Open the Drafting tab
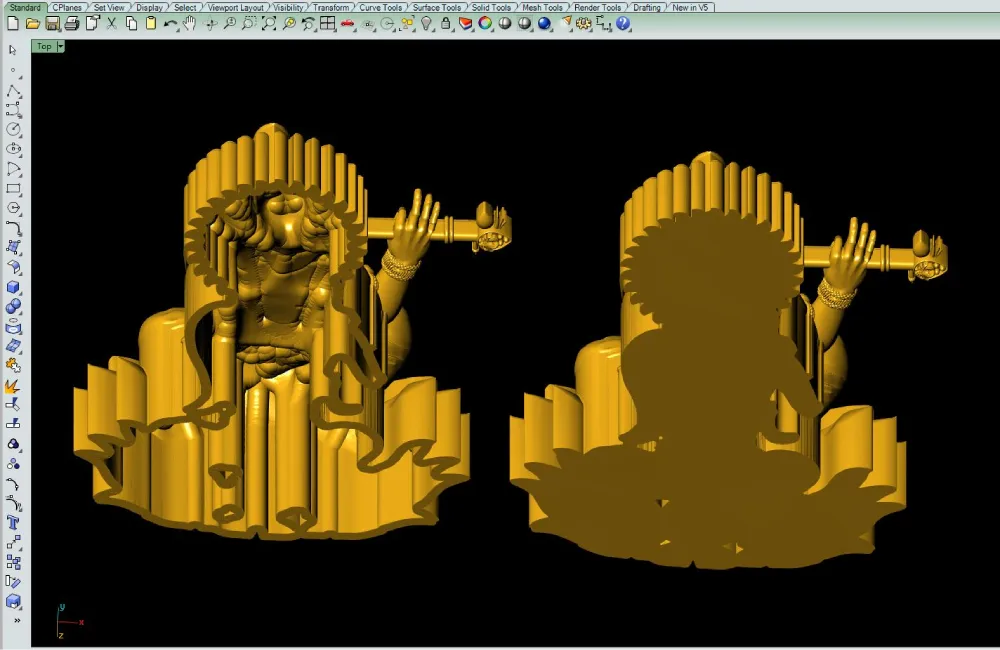The height and width of the screenshot is (650, 1000). coord(646,8)
